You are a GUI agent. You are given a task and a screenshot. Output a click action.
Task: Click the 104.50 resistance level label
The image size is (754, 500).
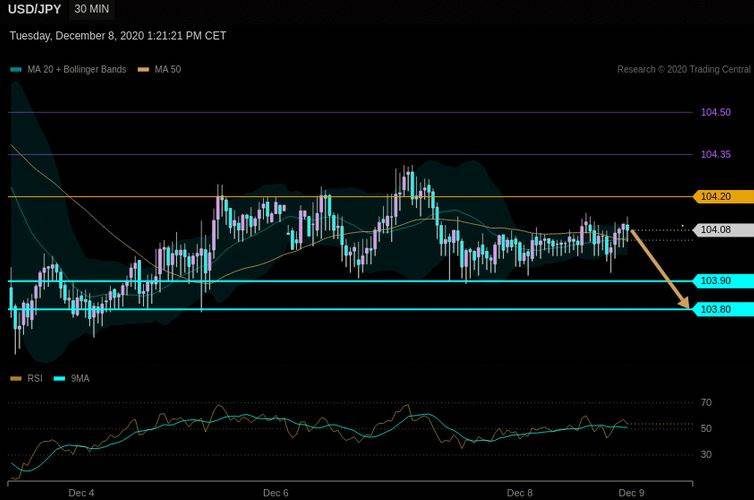(x=716, y=112)
